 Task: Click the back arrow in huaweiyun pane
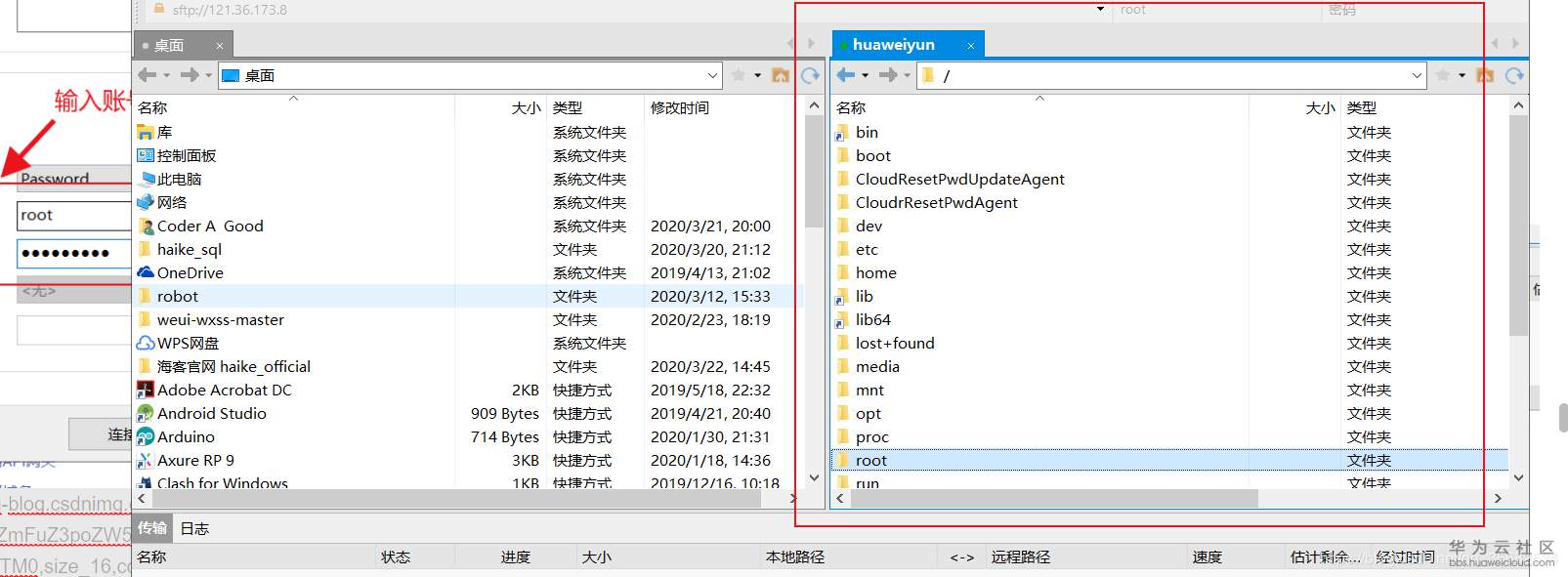tap(846, 75)
